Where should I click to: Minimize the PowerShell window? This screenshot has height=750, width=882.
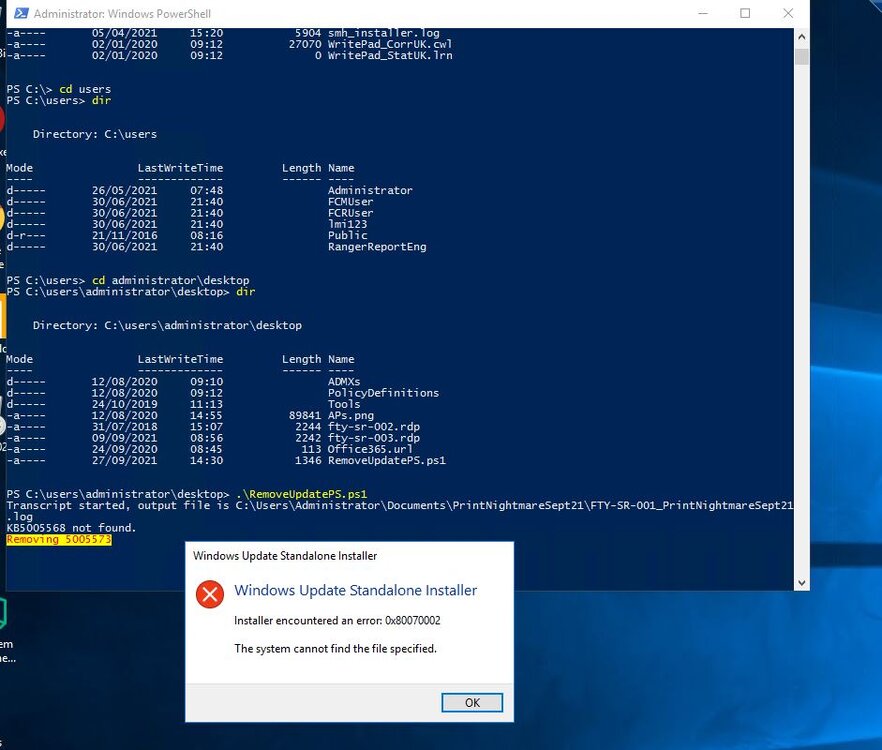click(x=703, y=13)
